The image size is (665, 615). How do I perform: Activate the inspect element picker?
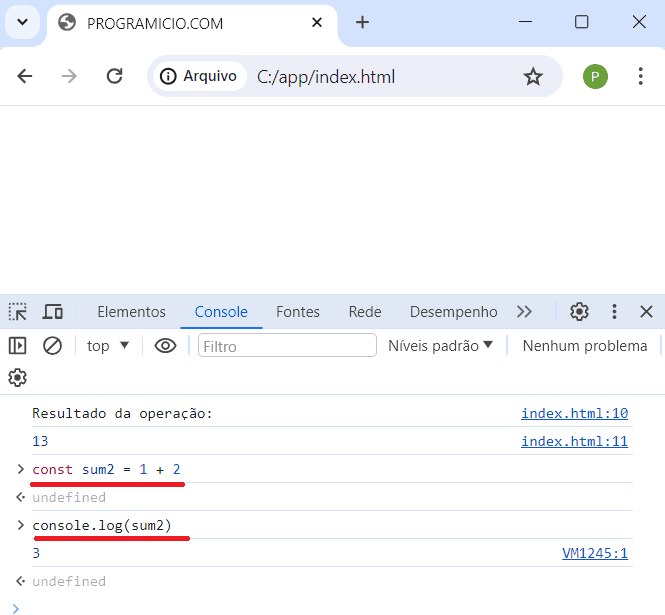pyautogui.click(x=18, y=312)
